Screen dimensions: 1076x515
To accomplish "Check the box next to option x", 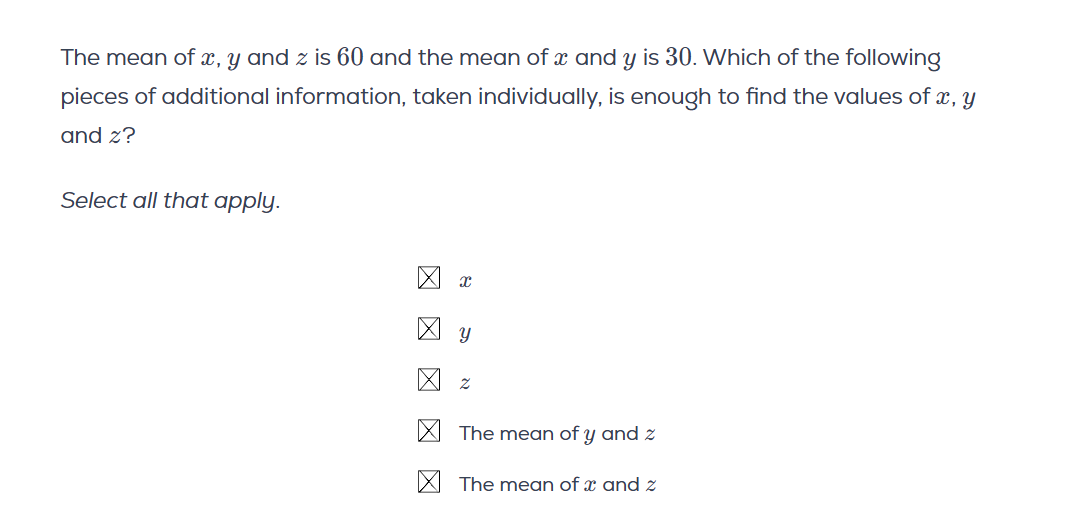I will (x=428, y=278).
